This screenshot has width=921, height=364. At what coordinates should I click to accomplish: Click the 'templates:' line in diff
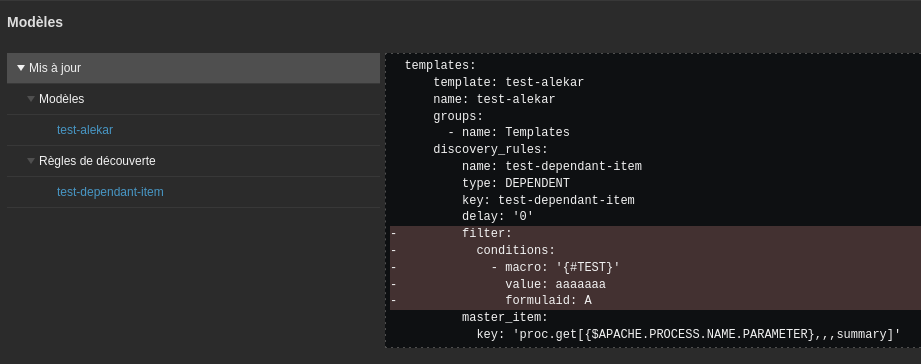[440, 65]
